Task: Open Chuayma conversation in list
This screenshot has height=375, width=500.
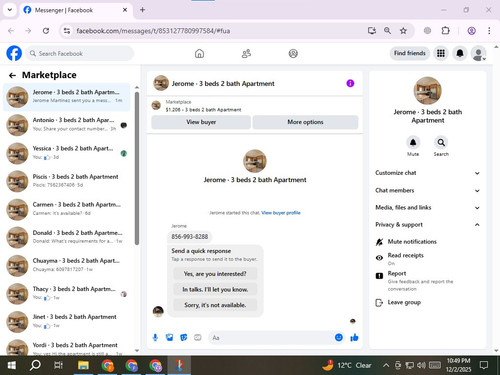Action: (67, 265)
